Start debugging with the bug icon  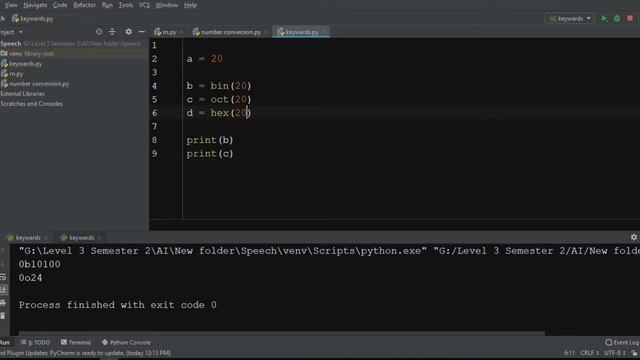(x=617, y=18)
